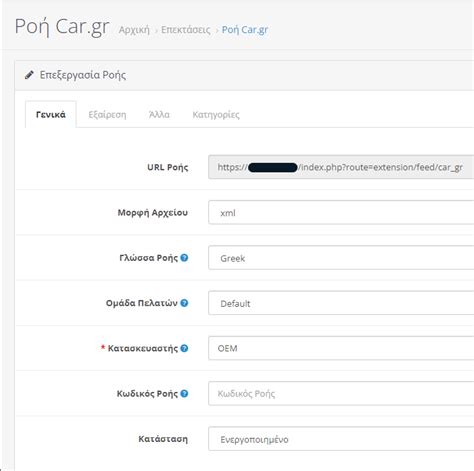Click the Επεξεργασία Ροής panel title
Image resolution: width=474 pixels, height=471 pixels.
(83, 75)
